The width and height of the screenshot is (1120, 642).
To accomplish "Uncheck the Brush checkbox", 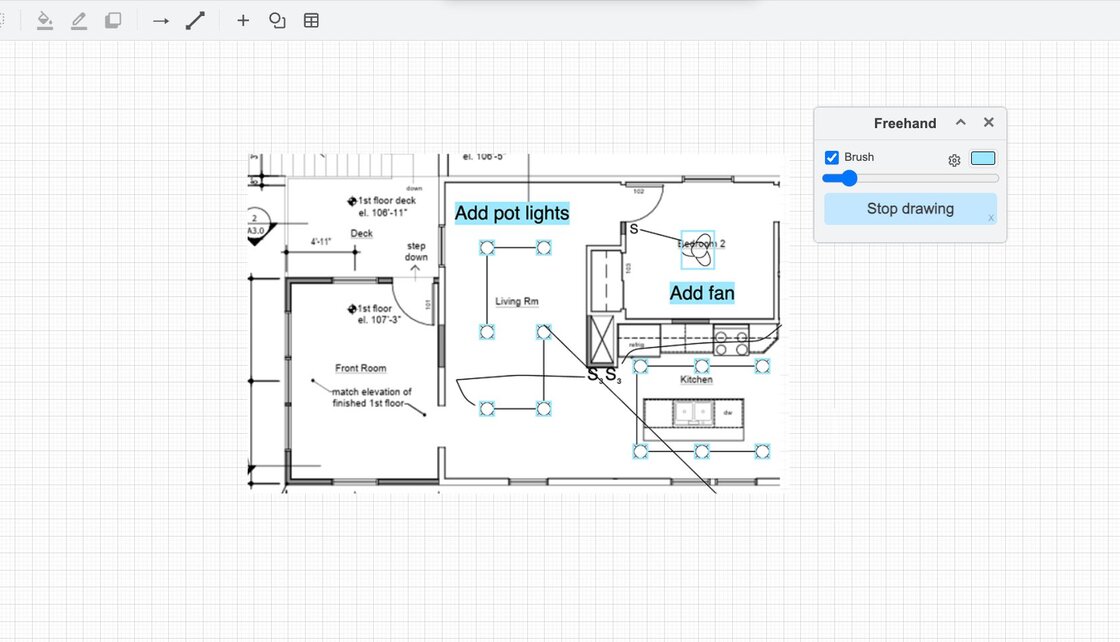I will pos(832,158).
